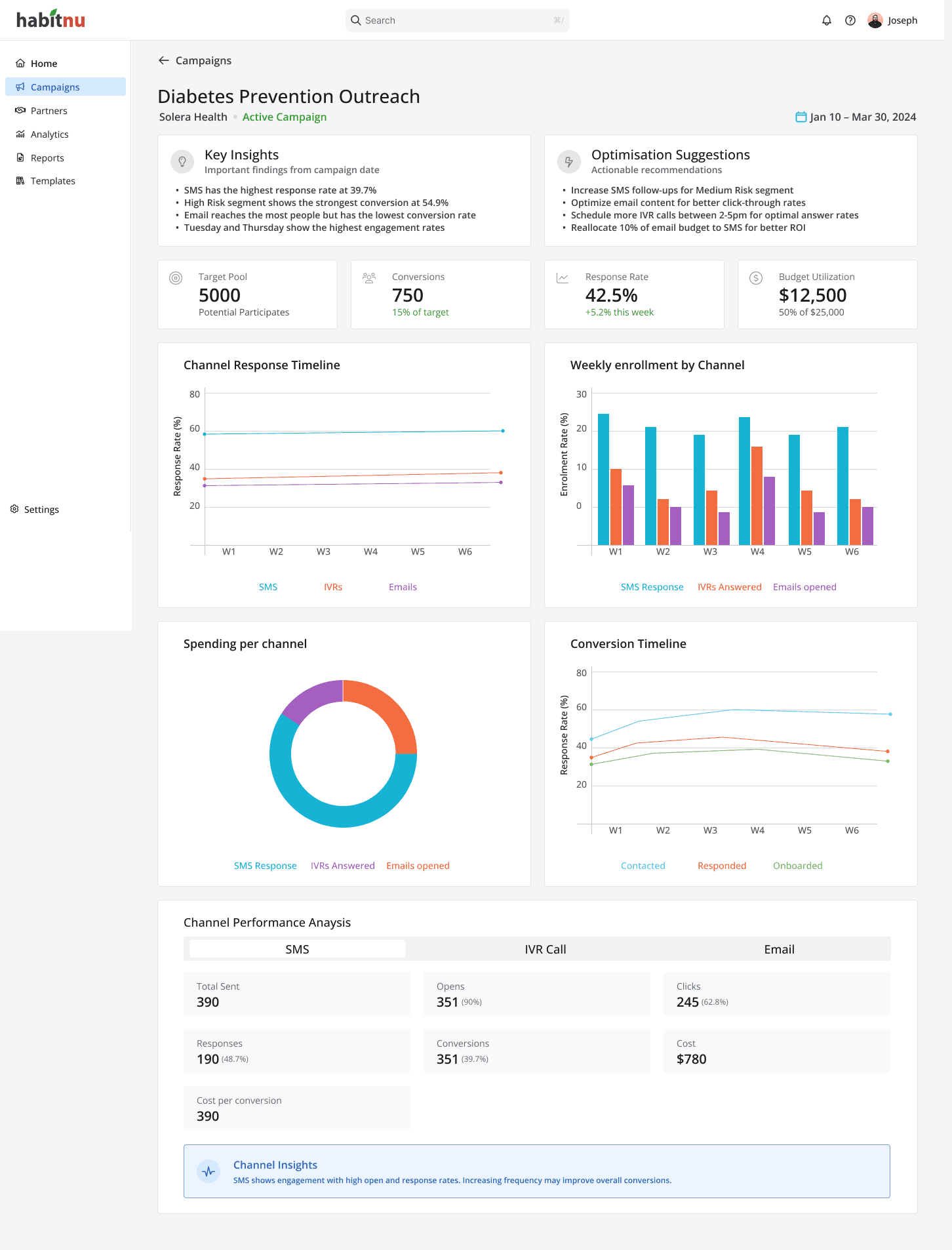Toggle Emails legend in Channel Response Timeline
The image size is (952, 1250).
(403, 587)
